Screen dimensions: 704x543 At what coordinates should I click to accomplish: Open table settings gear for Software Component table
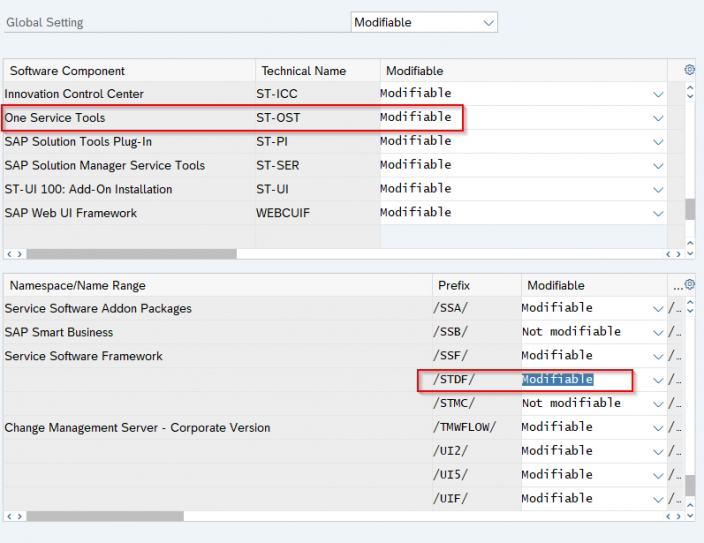tap(690, 70)
